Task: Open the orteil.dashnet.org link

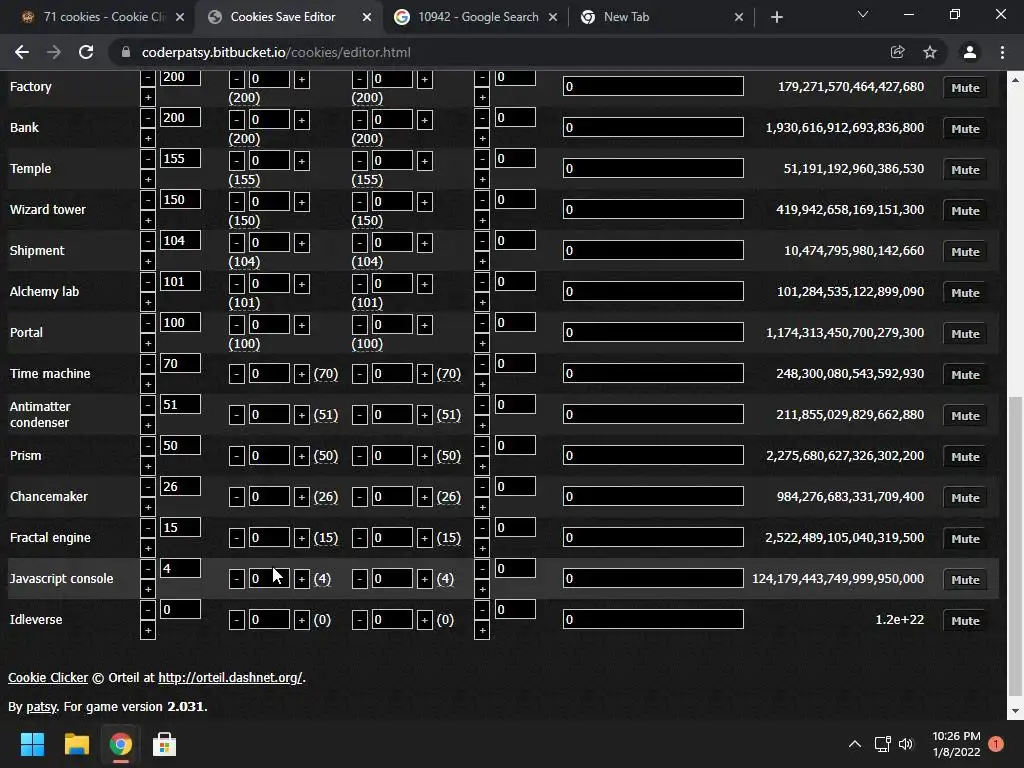Action: [231, 678]
